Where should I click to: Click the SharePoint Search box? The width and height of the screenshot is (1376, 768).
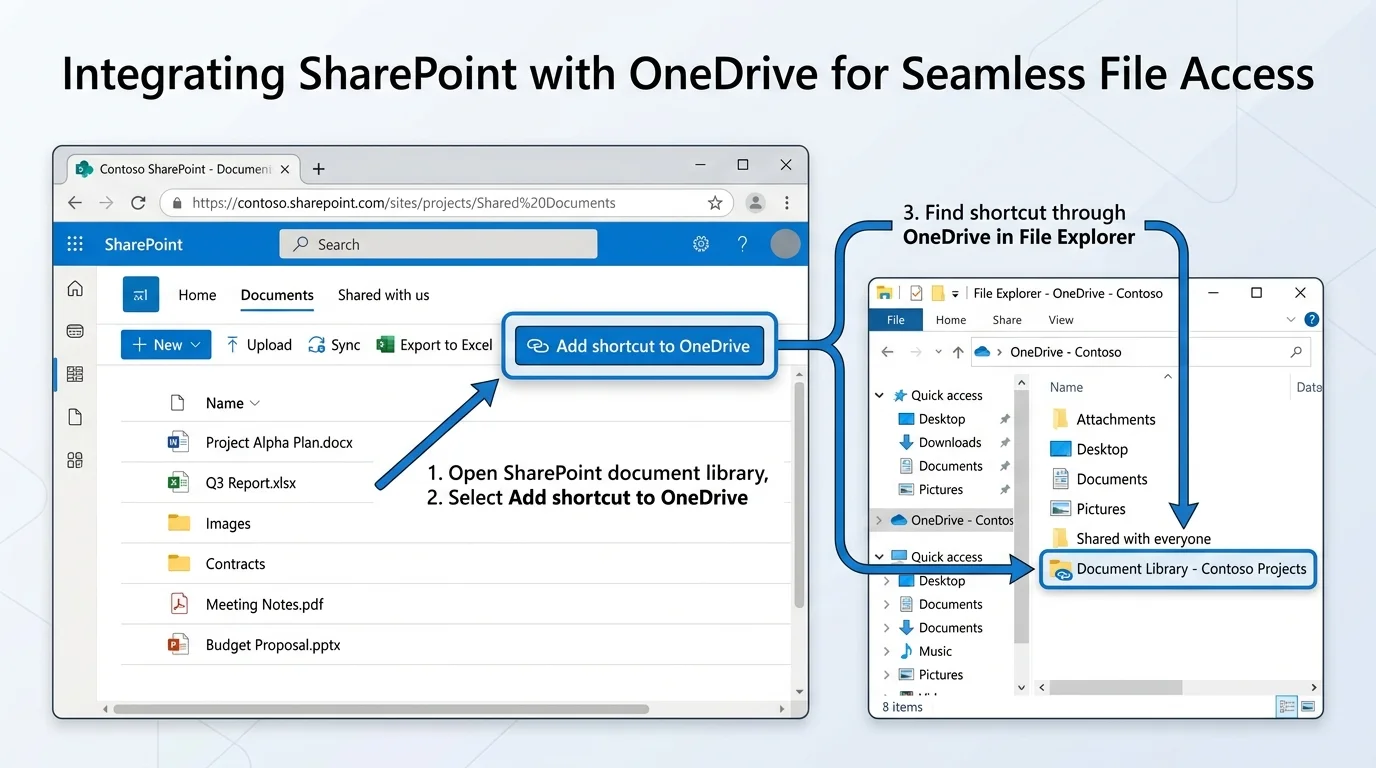[x=438, y=244]
